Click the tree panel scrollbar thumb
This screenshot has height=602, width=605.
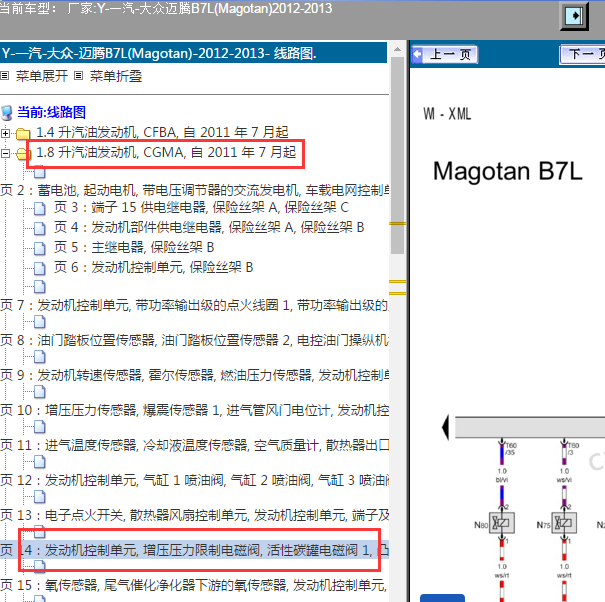tap(397, 155)
